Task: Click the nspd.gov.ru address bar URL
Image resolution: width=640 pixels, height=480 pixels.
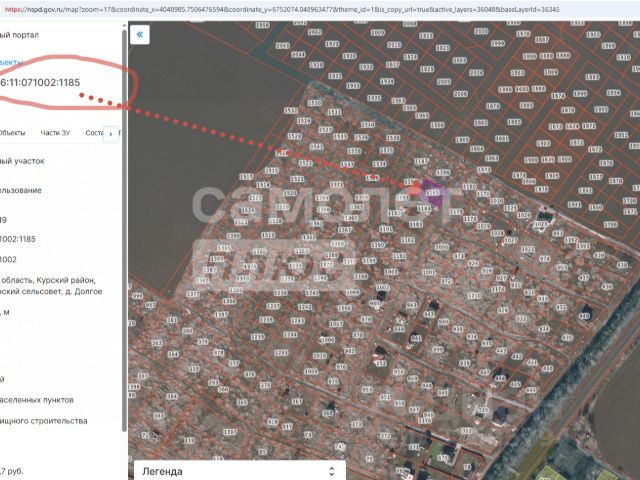Action: pyautogui.click(x=281, y=9)
